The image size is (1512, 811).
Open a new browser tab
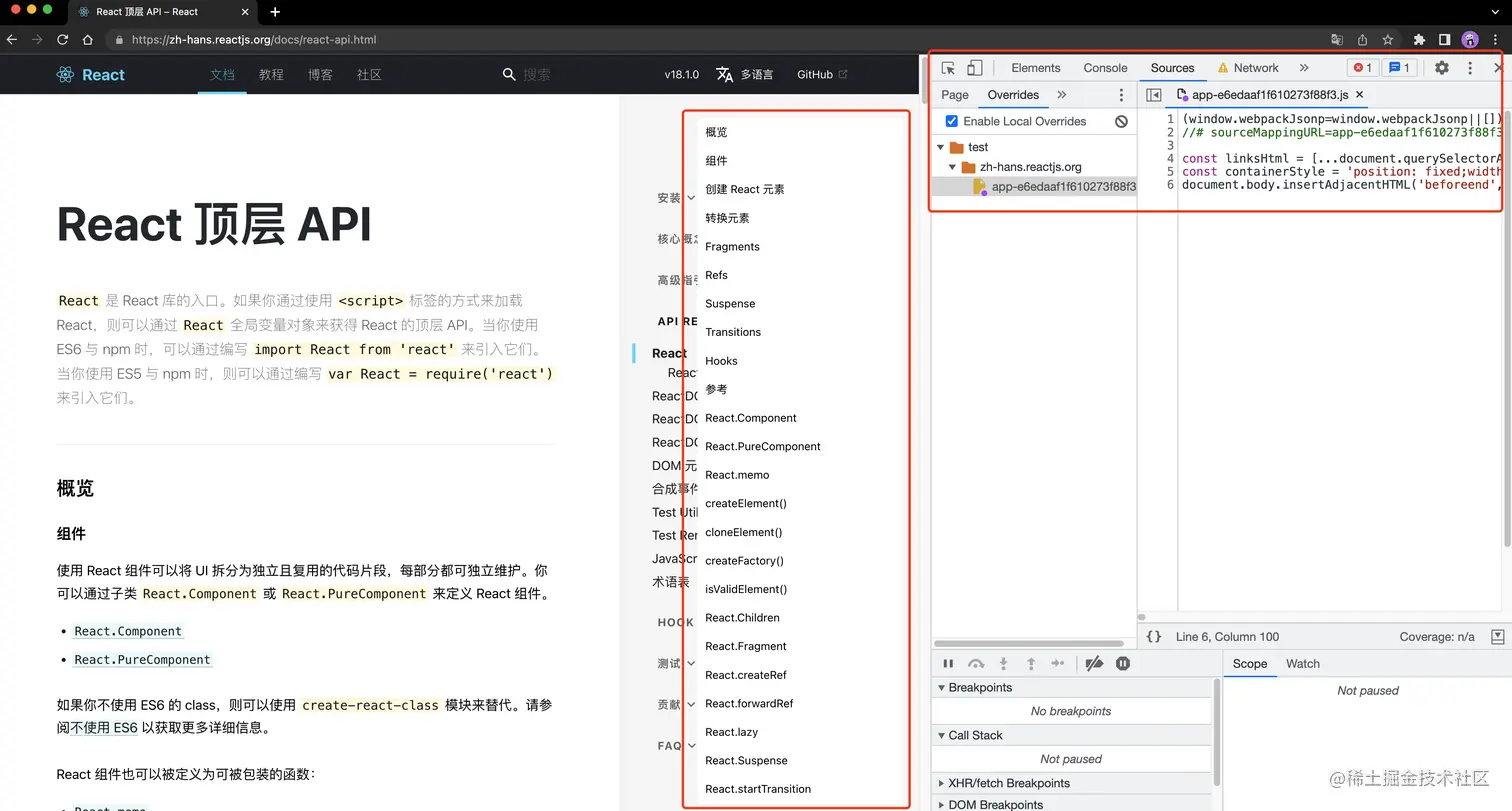tap(275, 12)
